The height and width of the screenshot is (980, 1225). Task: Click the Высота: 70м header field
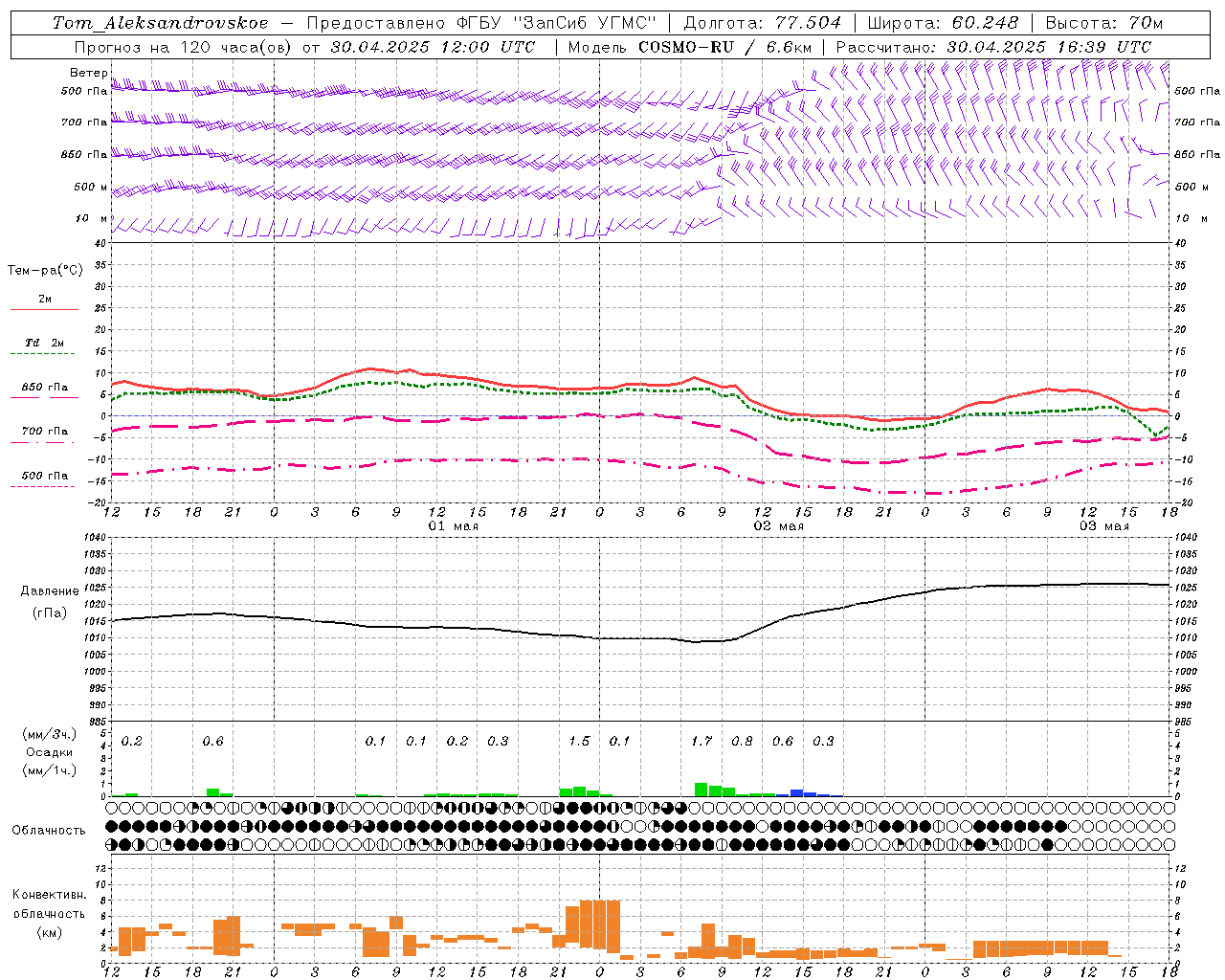click(1104, 23)
